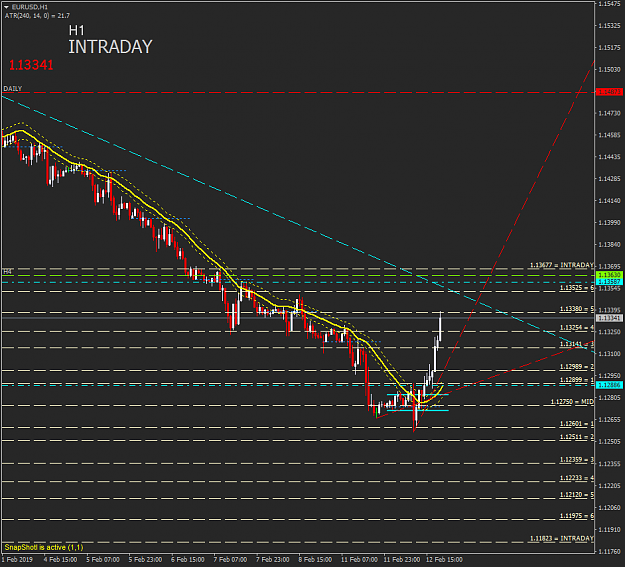The width and height of the screenshot is (625, 567).
Task: Select the 1.12511 = 2 level label
Action: click(x=577, y=437)
